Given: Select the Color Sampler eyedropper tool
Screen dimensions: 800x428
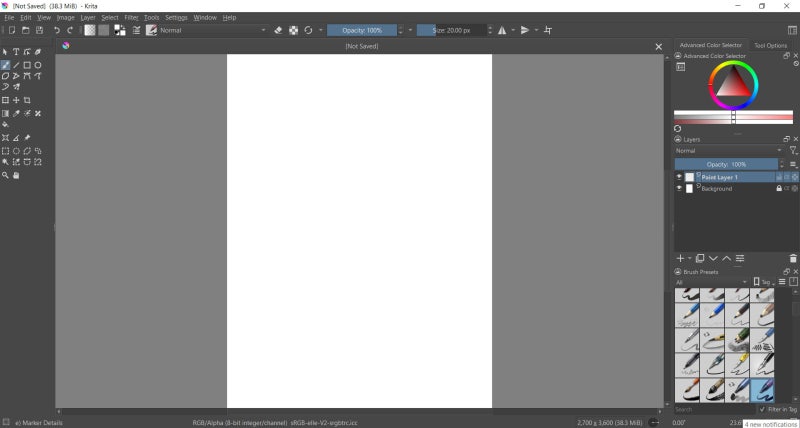Looking at the screenshot, I should click(x=16, y=114).
